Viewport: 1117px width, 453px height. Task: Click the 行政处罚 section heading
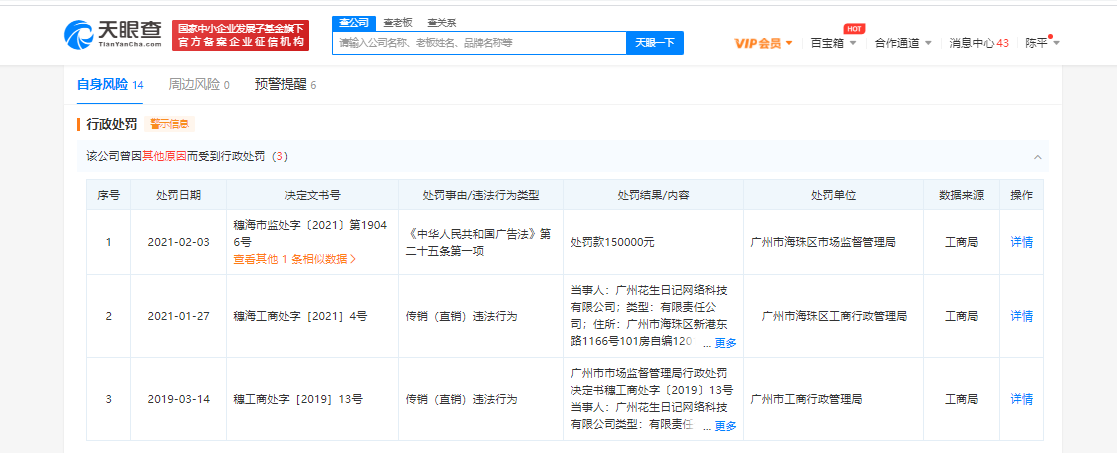point(112,124)
